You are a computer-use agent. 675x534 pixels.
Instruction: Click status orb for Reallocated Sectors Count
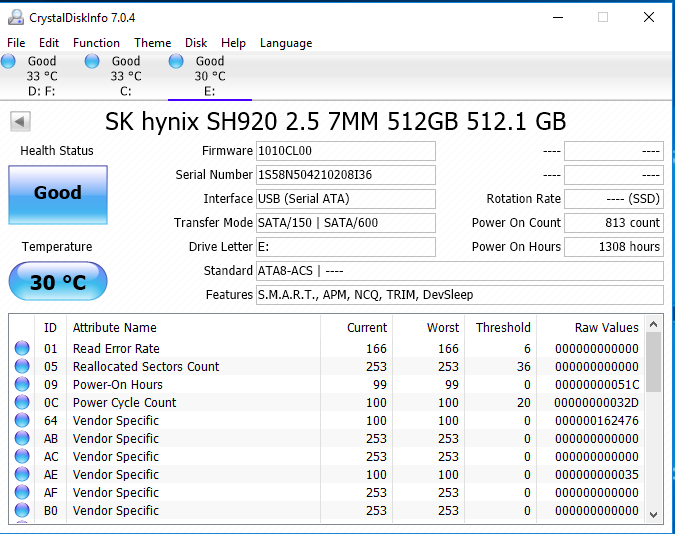[x=22, y=367]
